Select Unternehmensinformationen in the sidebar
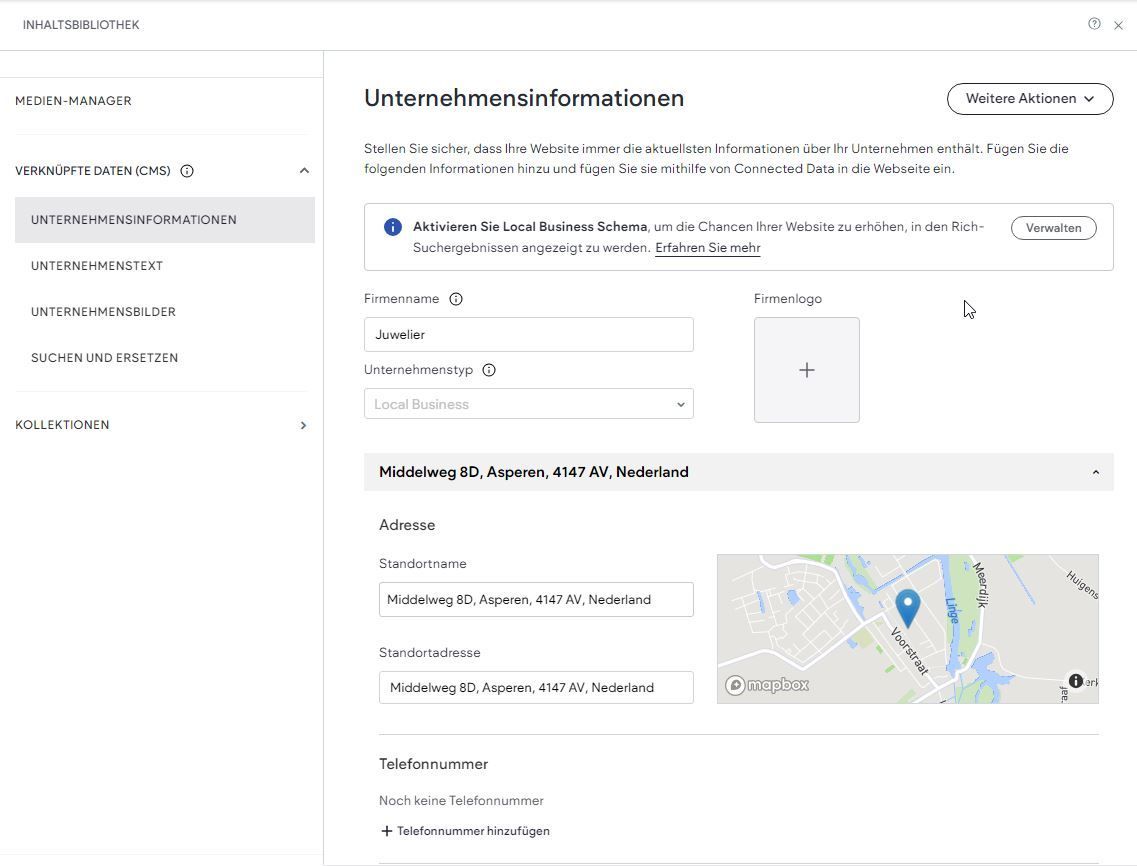The height and width of the screenshot is (866, 1137). pos(165,220)
